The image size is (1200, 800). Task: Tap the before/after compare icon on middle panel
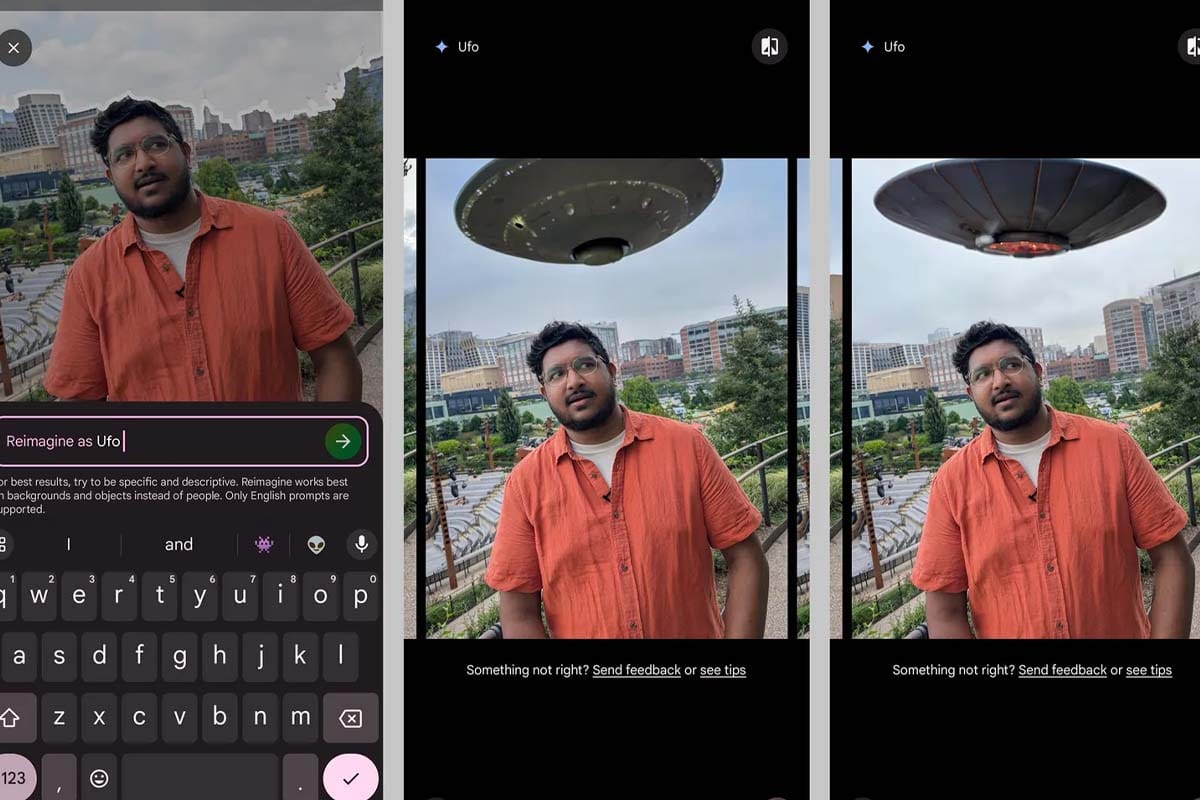tap(769, 47)
